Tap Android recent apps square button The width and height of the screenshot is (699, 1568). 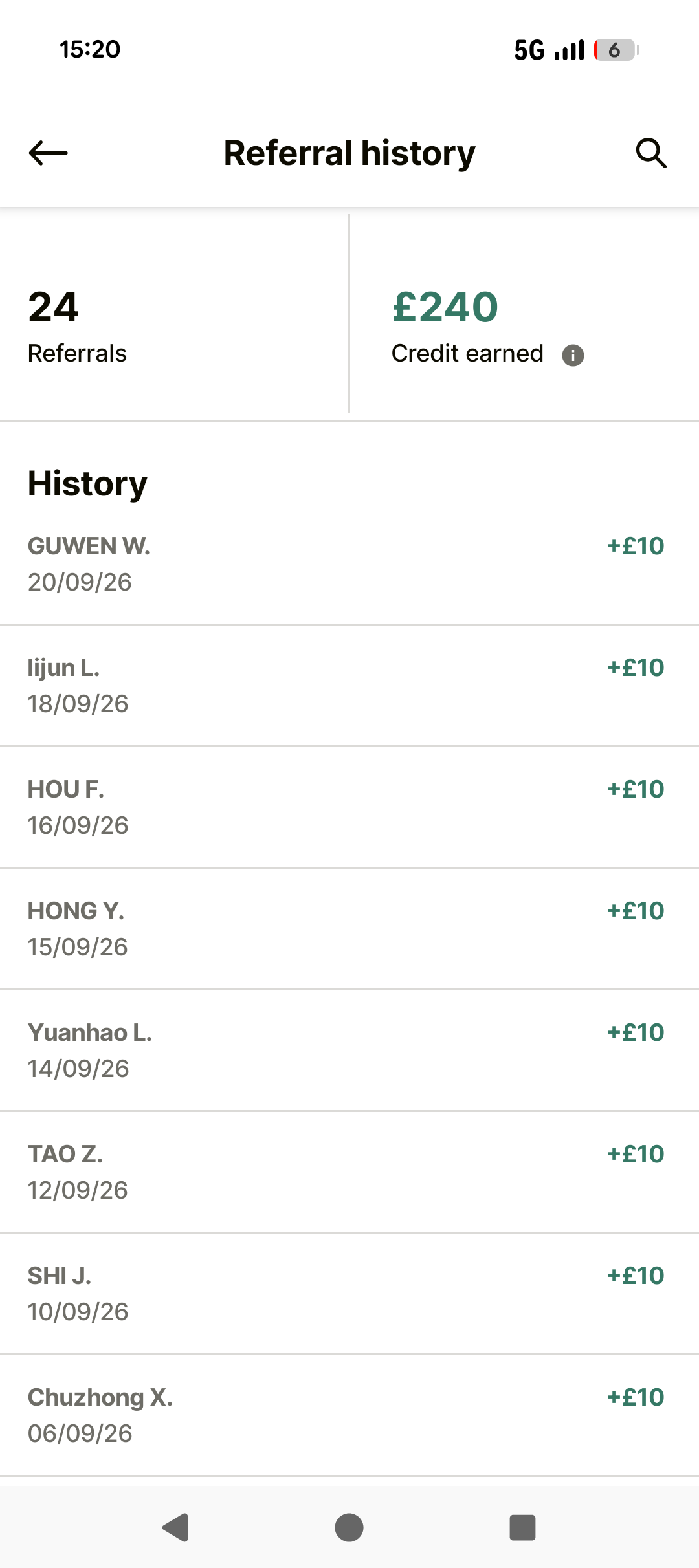click(x=522, y=1528)
